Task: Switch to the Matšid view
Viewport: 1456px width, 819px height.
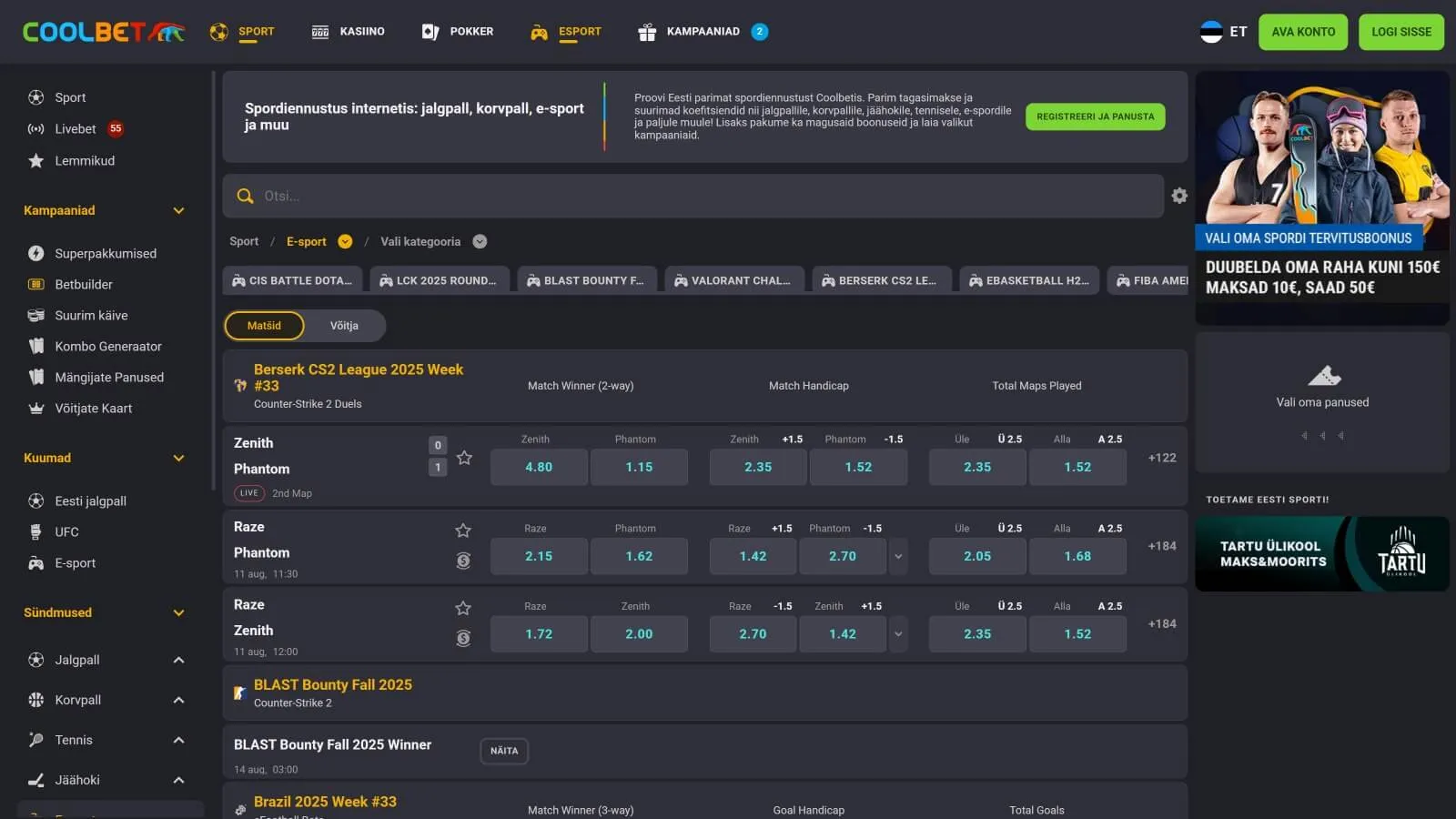Action: click(x=264, y=325)
